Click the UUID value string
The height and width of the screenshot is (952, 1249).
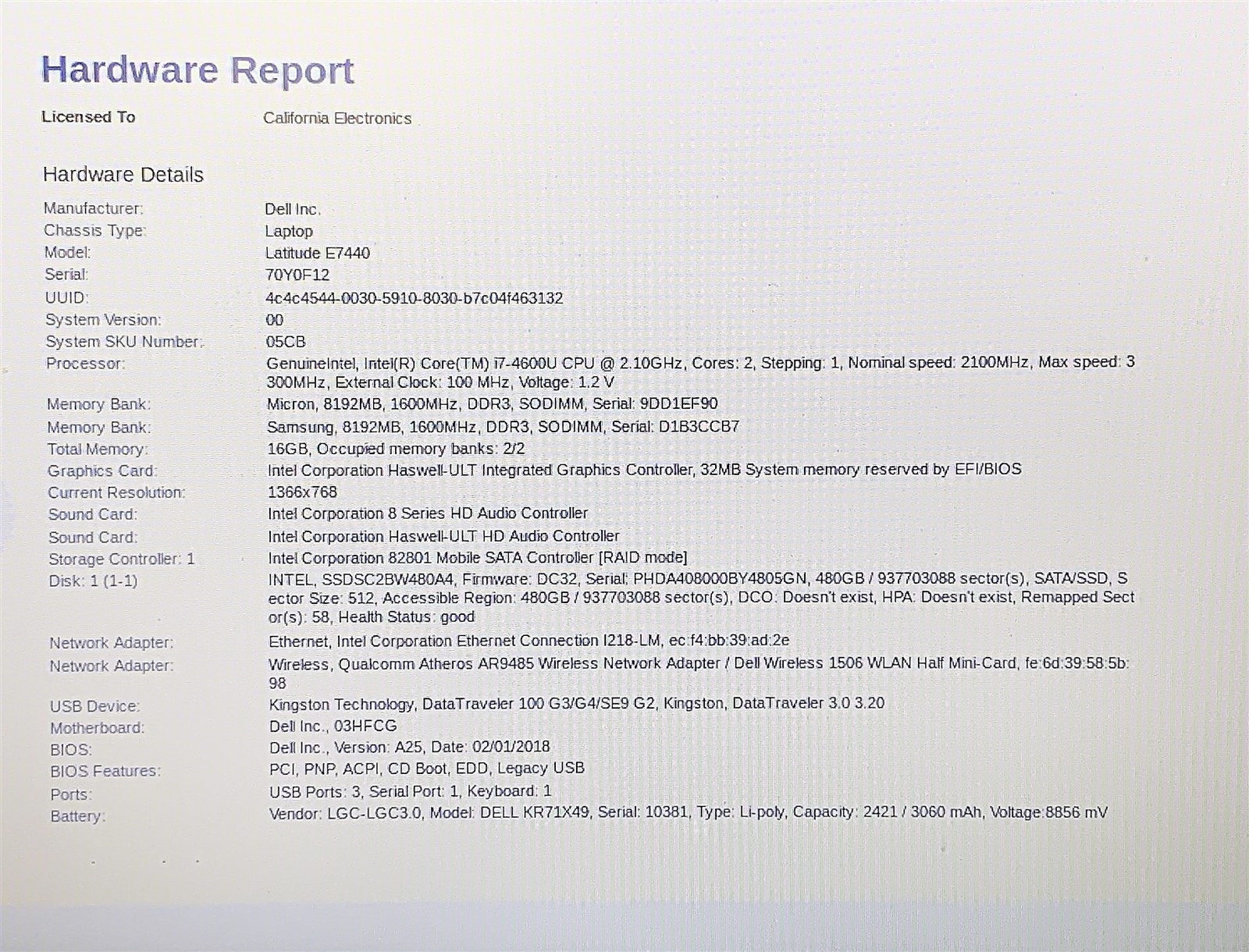pyautogui.click(x=414, y=298)
